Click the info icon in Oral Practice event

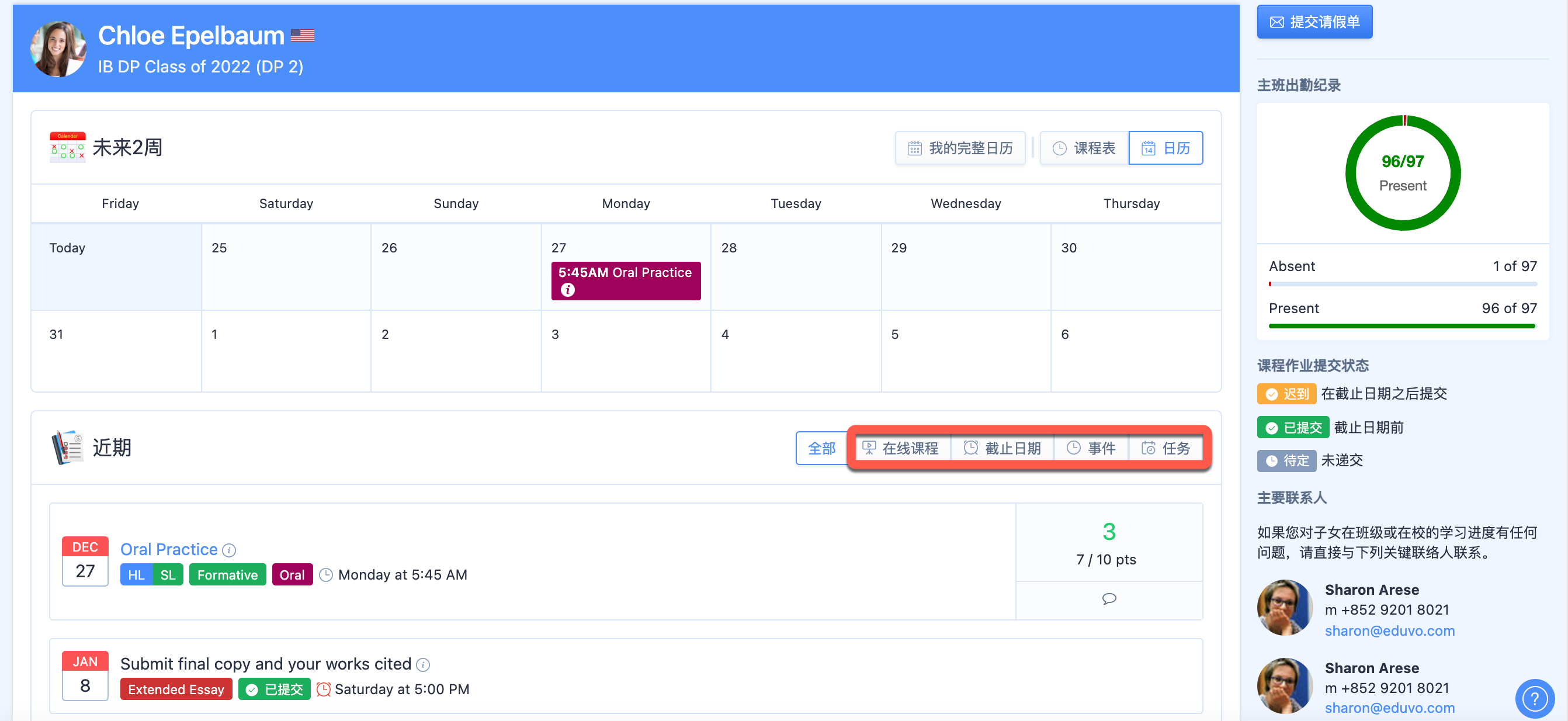pyautogui.click(x=567, y=290)
